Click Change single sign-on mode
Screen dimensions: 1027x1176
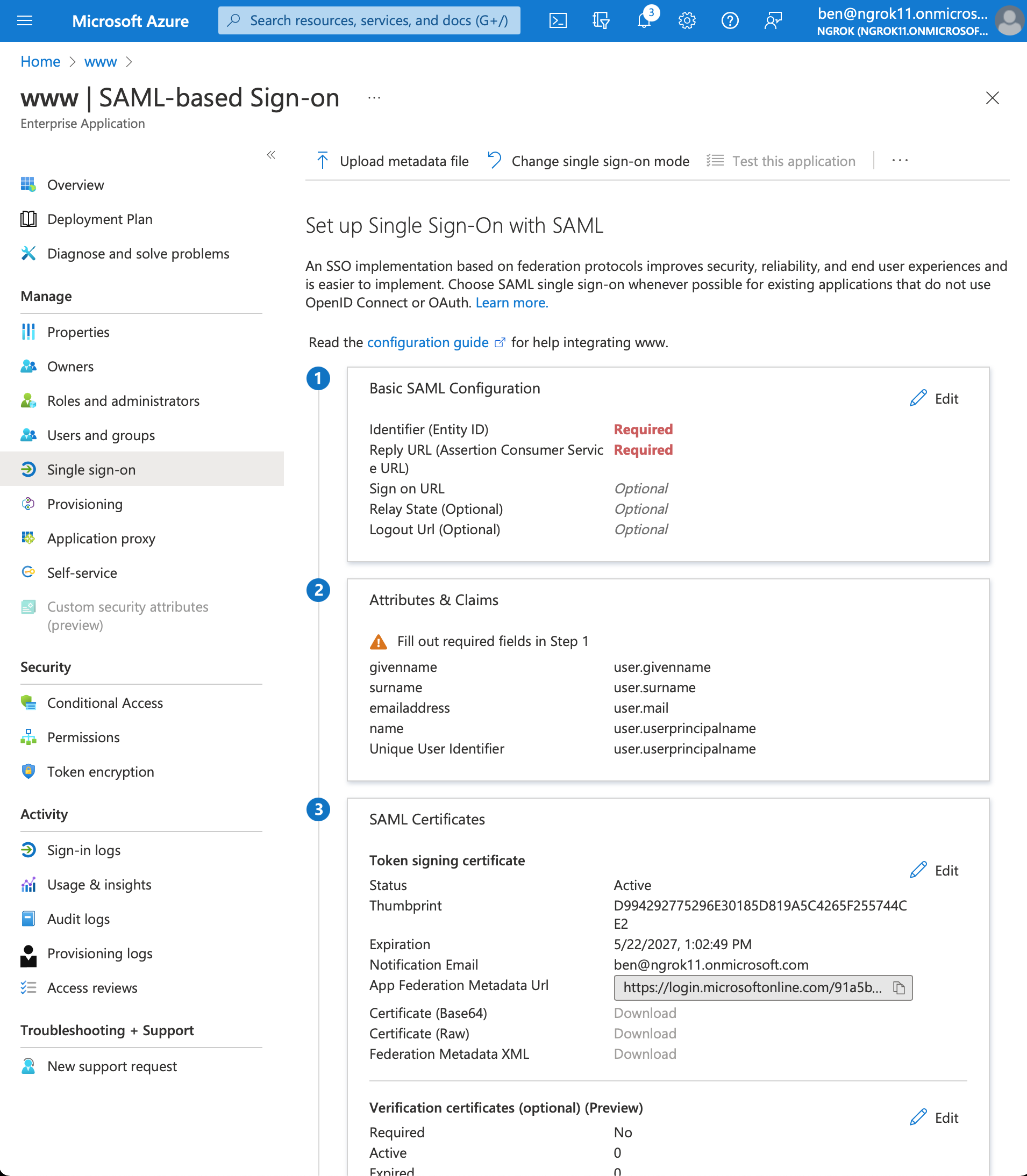click(x=589, y=161)
